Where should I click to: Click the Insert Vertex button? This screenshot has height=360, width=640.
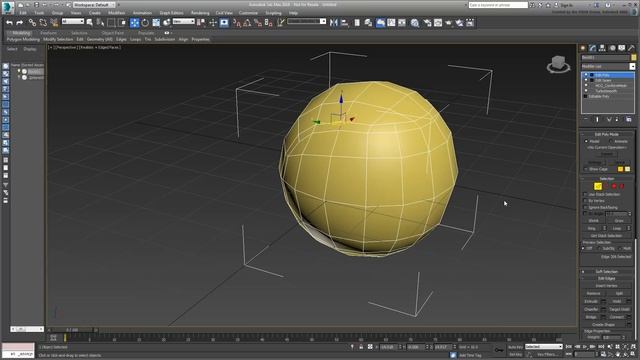[x=607, y=286]
